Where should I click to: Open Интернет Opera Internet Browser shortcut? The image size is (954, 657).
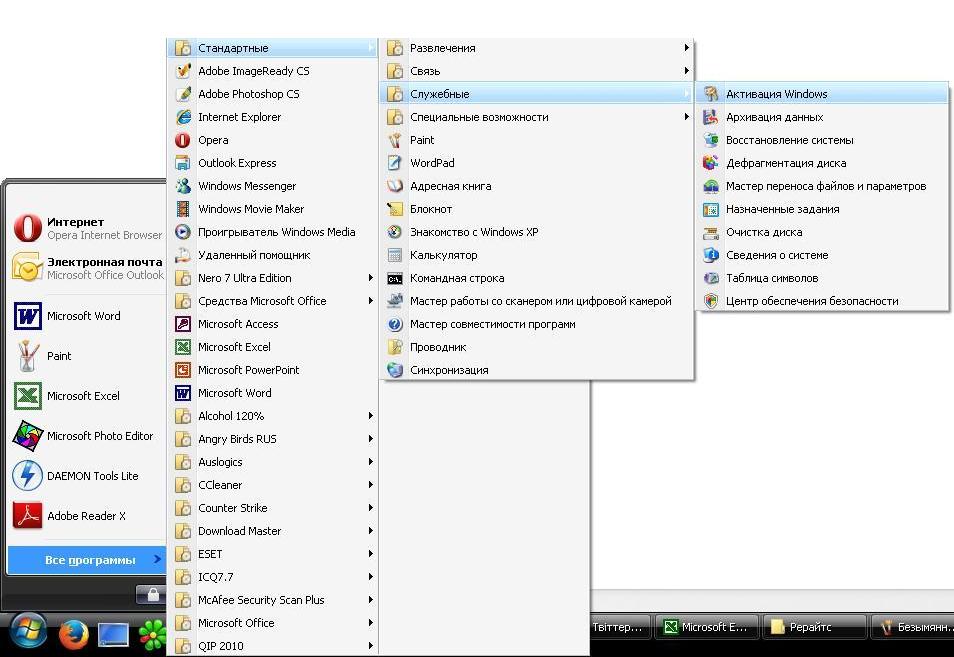(88, 228)
